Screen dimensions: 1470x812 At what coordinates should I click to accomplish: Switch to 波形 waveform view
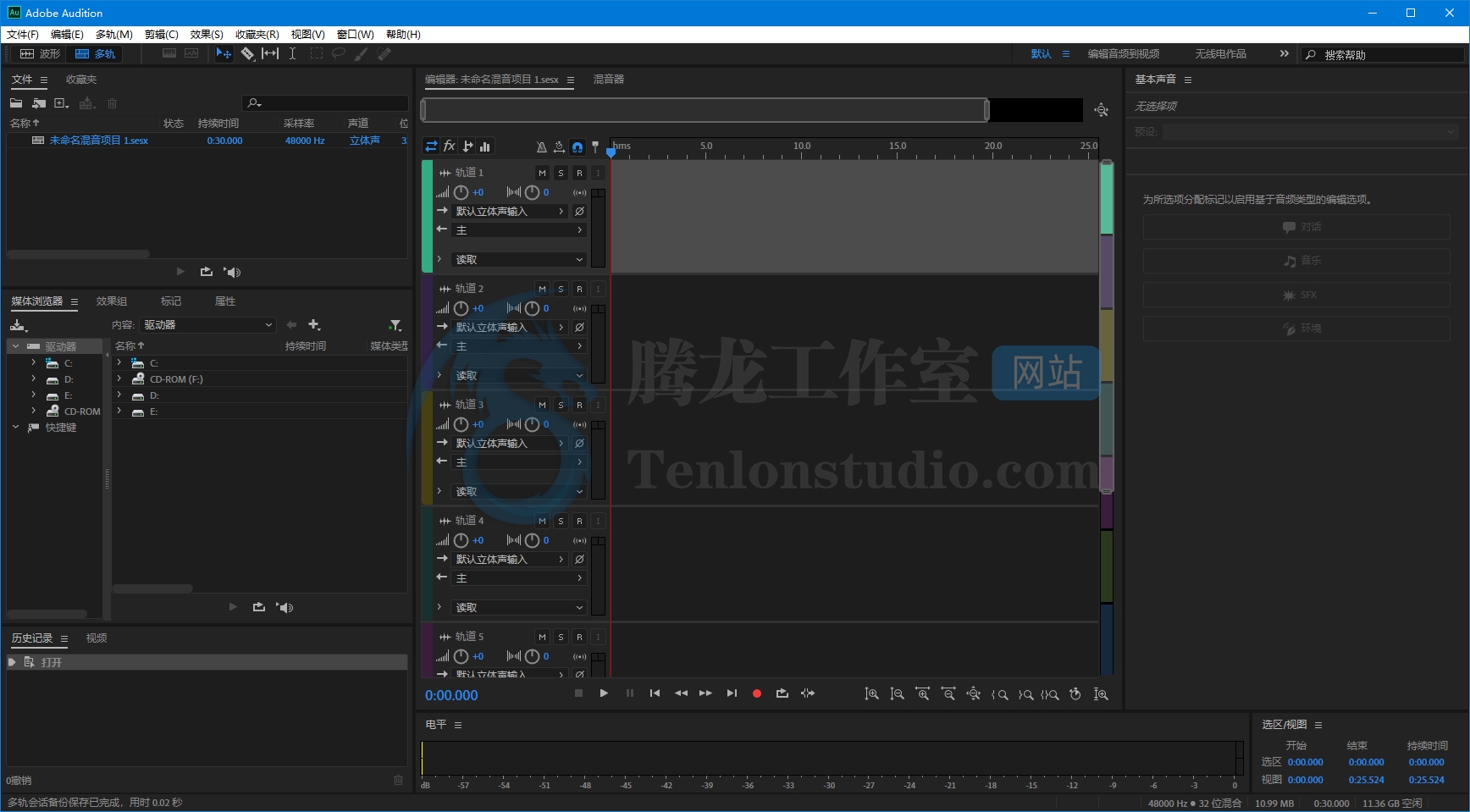[40, 53]
